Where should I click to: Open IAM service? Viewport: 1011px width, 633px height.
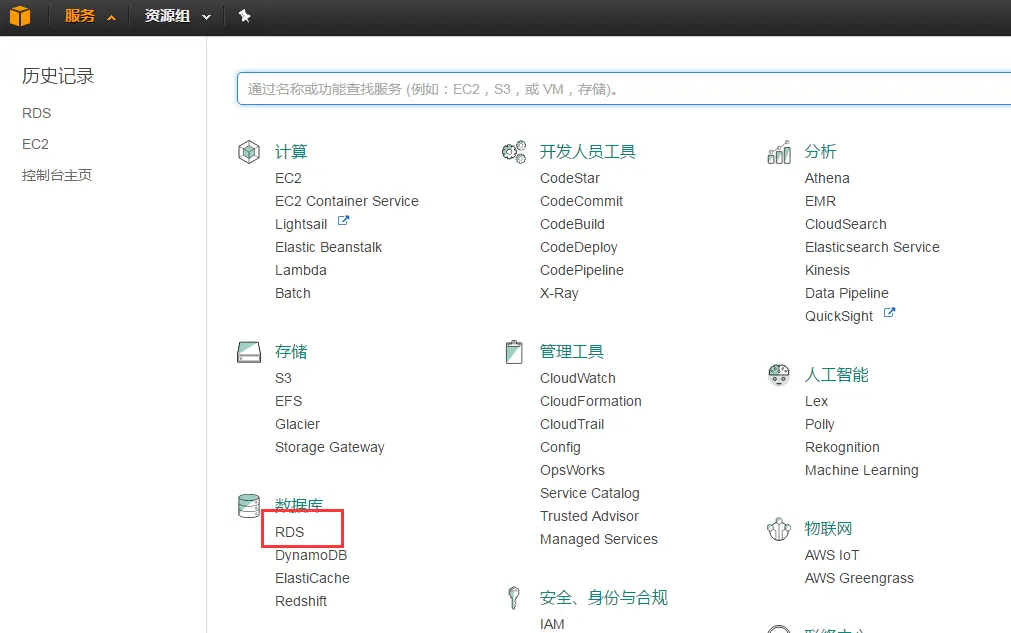(x=552, y=624)
